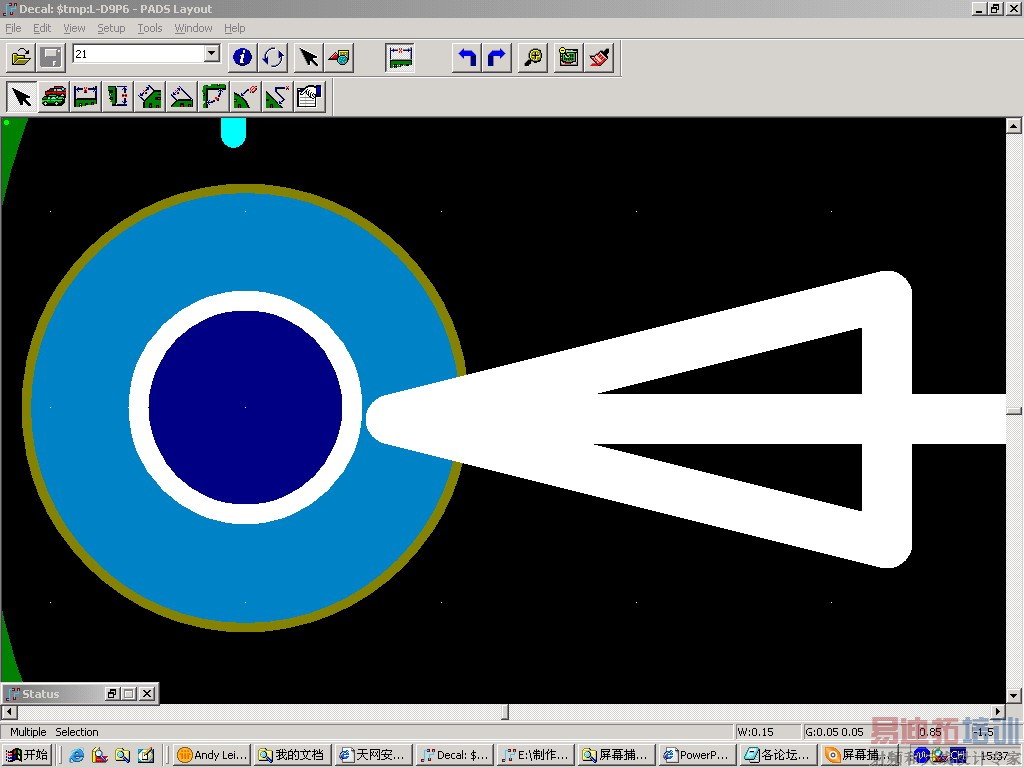Toggle the Horizontal dimension tool
This screenshot has width=1024, height=768.
tap(86, 96)
